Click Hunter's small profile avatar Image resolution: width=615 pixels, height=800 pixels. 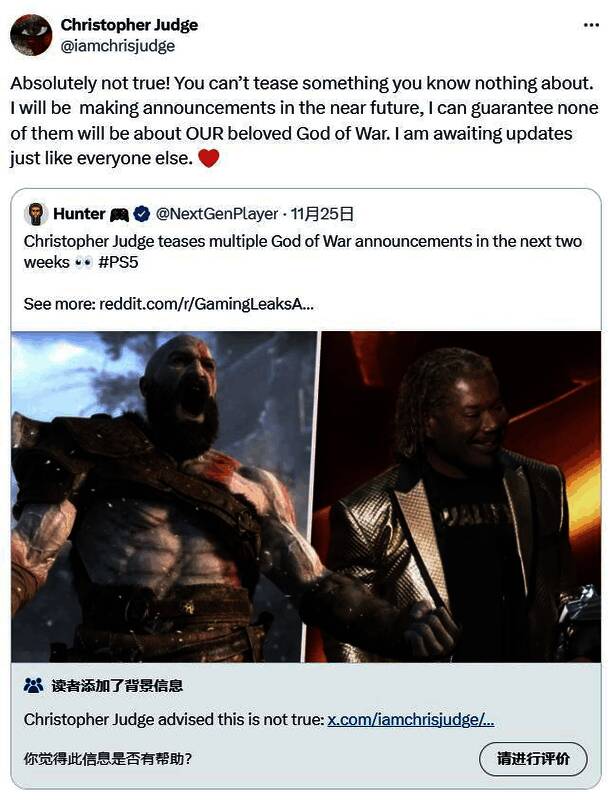(36, 214)
